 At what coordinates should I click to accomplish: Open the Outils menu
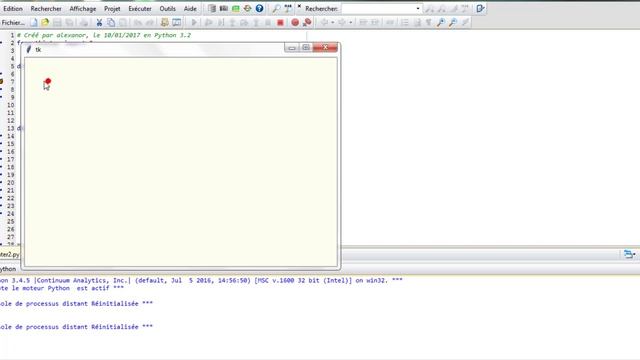point(167,9)
